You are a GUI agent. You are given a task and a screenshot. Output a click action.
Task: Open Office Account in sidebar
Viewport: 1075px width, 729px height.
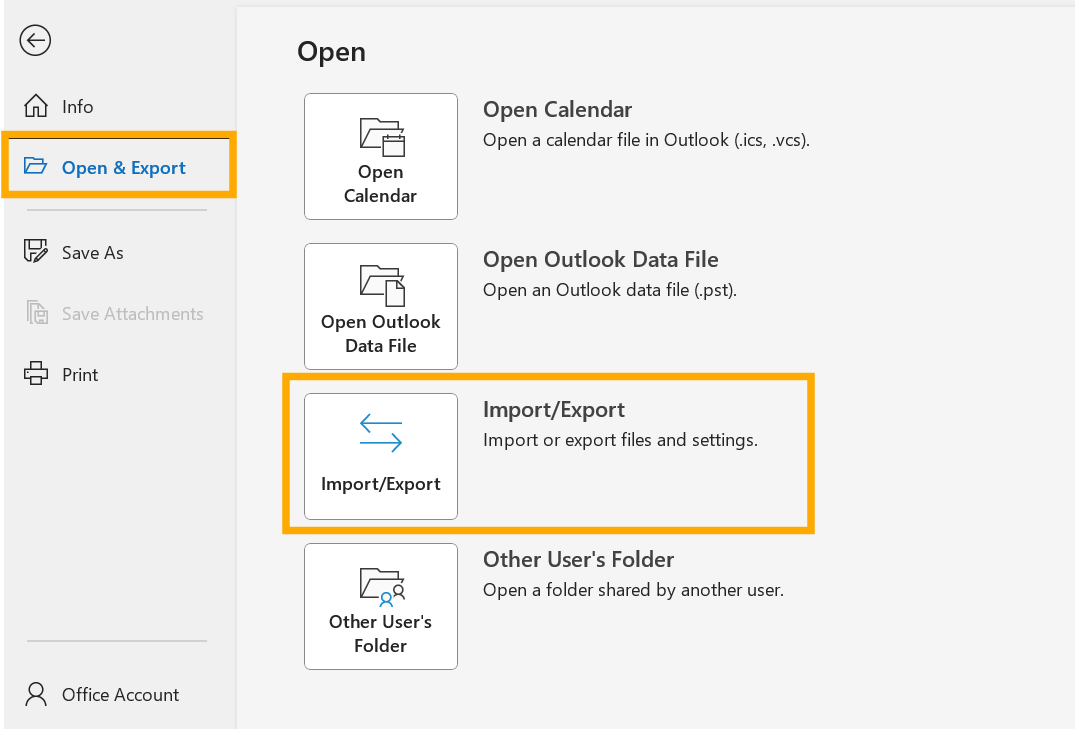coord(119,694)
